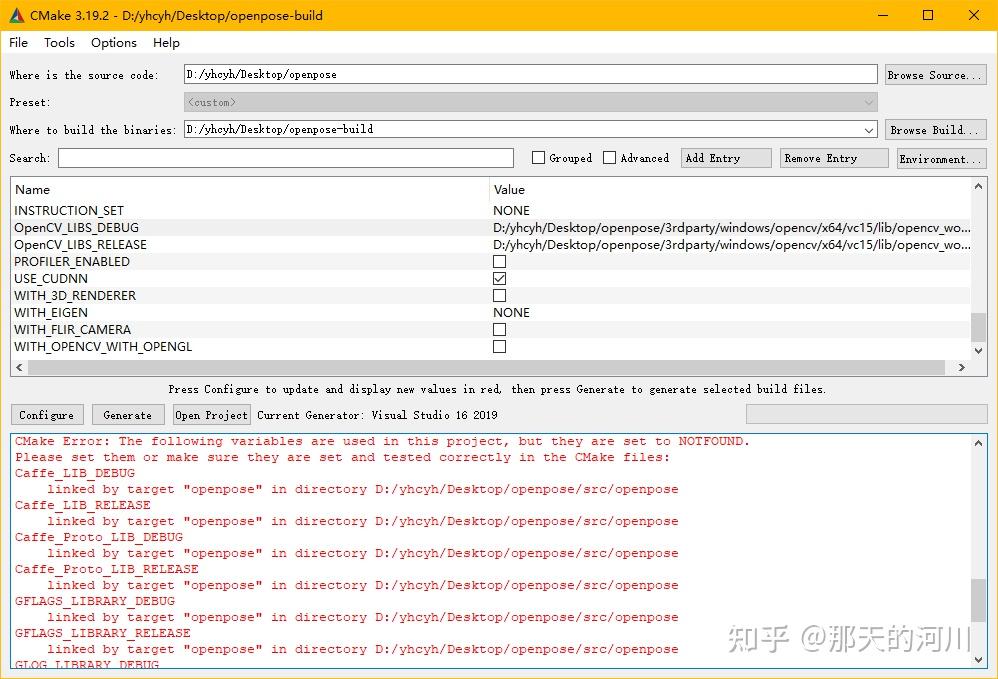
Task: Enable the Advanced checkbox
Action: coord(610,158)
